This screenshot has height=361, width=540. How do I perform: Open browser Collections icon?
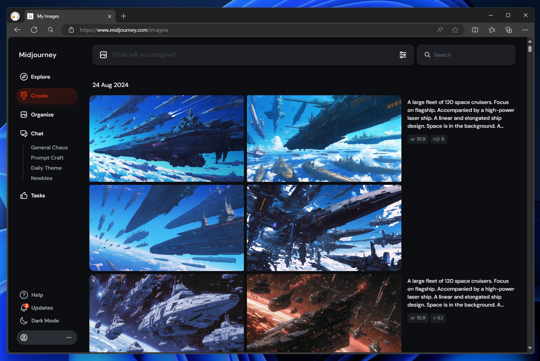[508, 30]
